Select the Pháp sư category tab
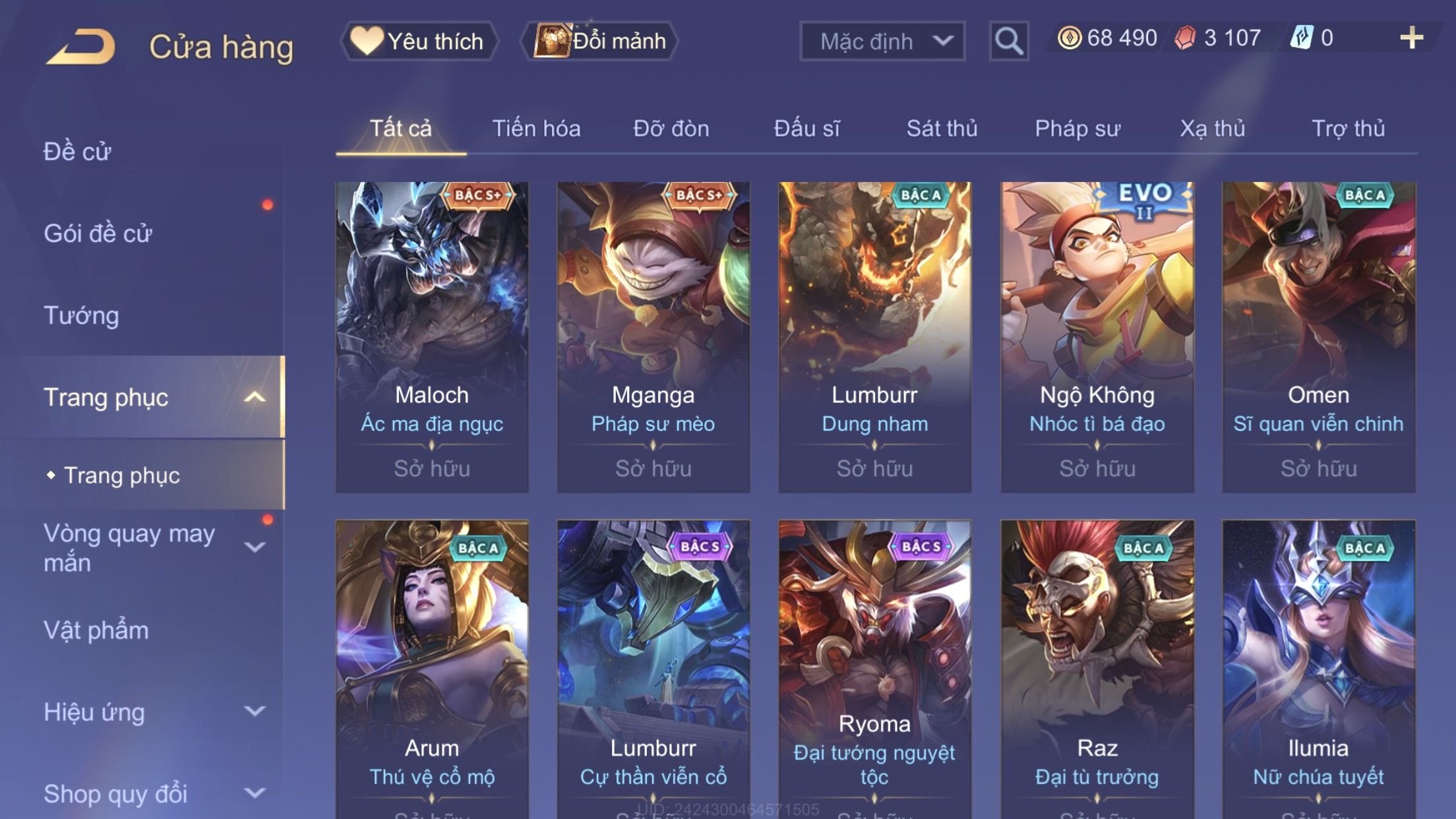 (x=1077, y=128)
